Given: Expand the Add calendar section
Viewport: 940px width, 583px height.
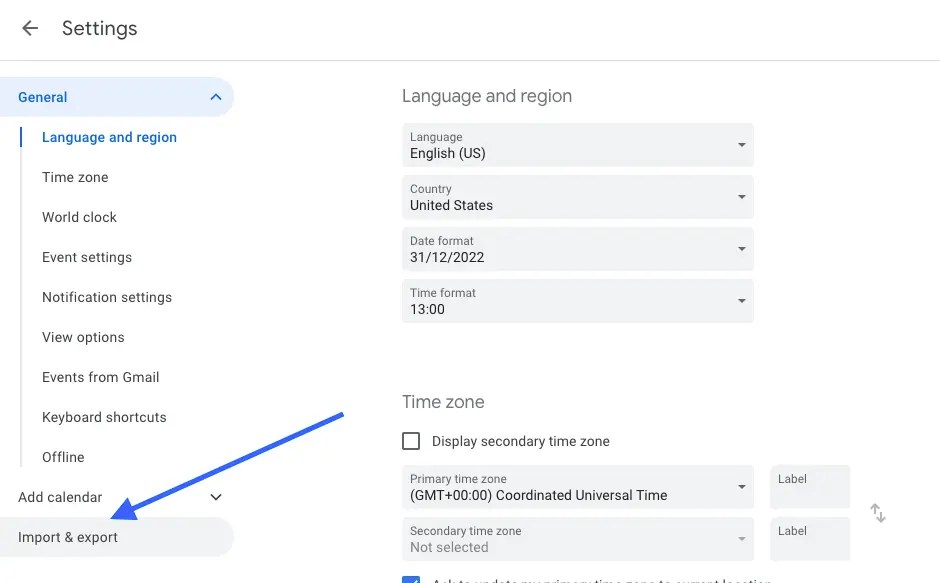Looking at the screenshot, I should click(215, 497).
